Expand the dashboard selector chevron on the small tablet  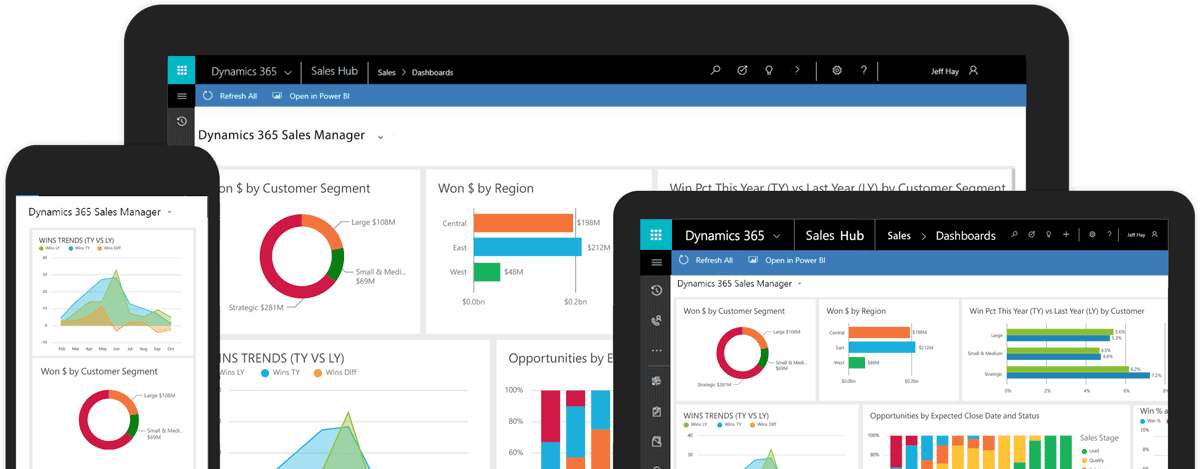tap(800, 285)
